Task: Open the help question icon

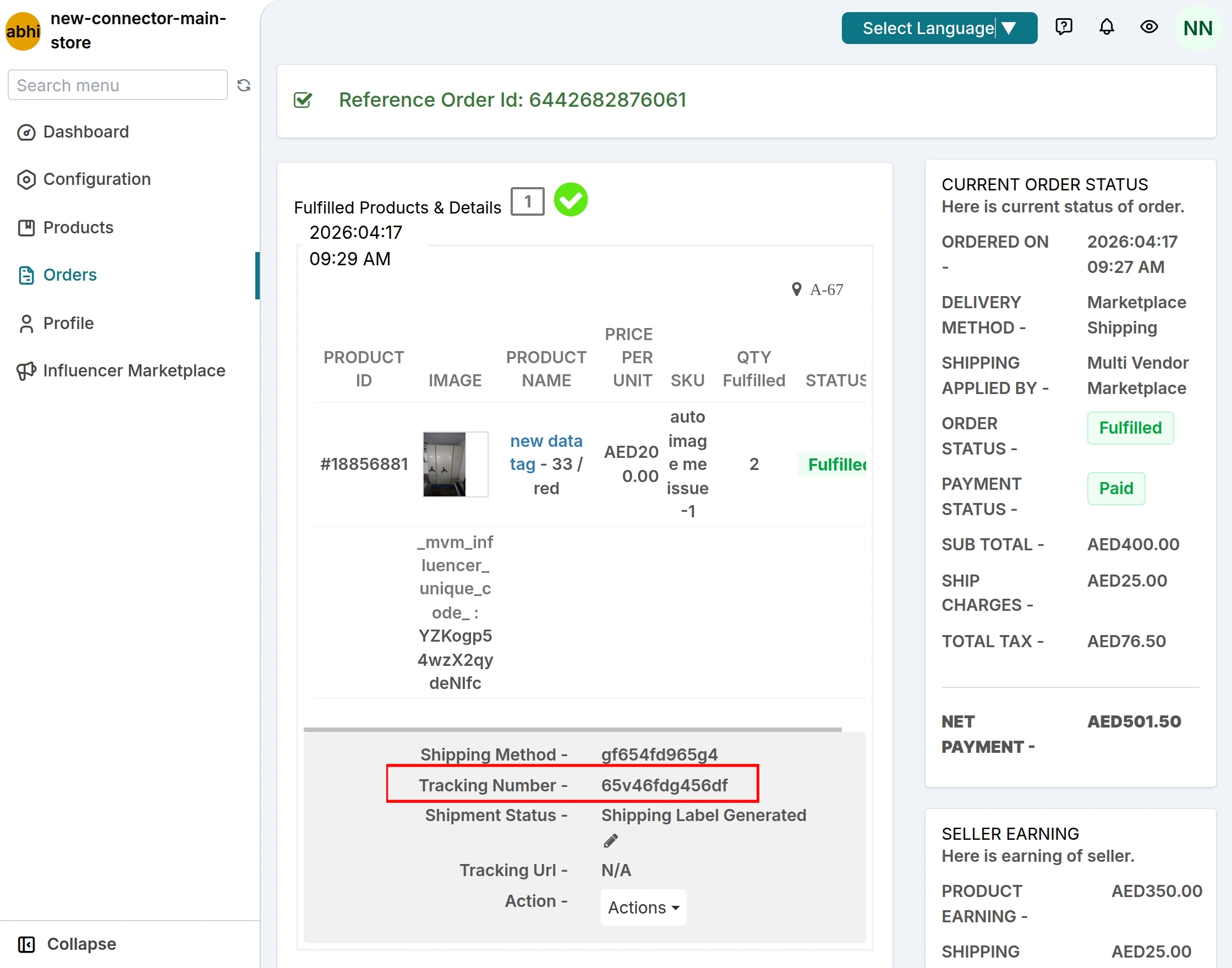Action: click(1064, 26)
